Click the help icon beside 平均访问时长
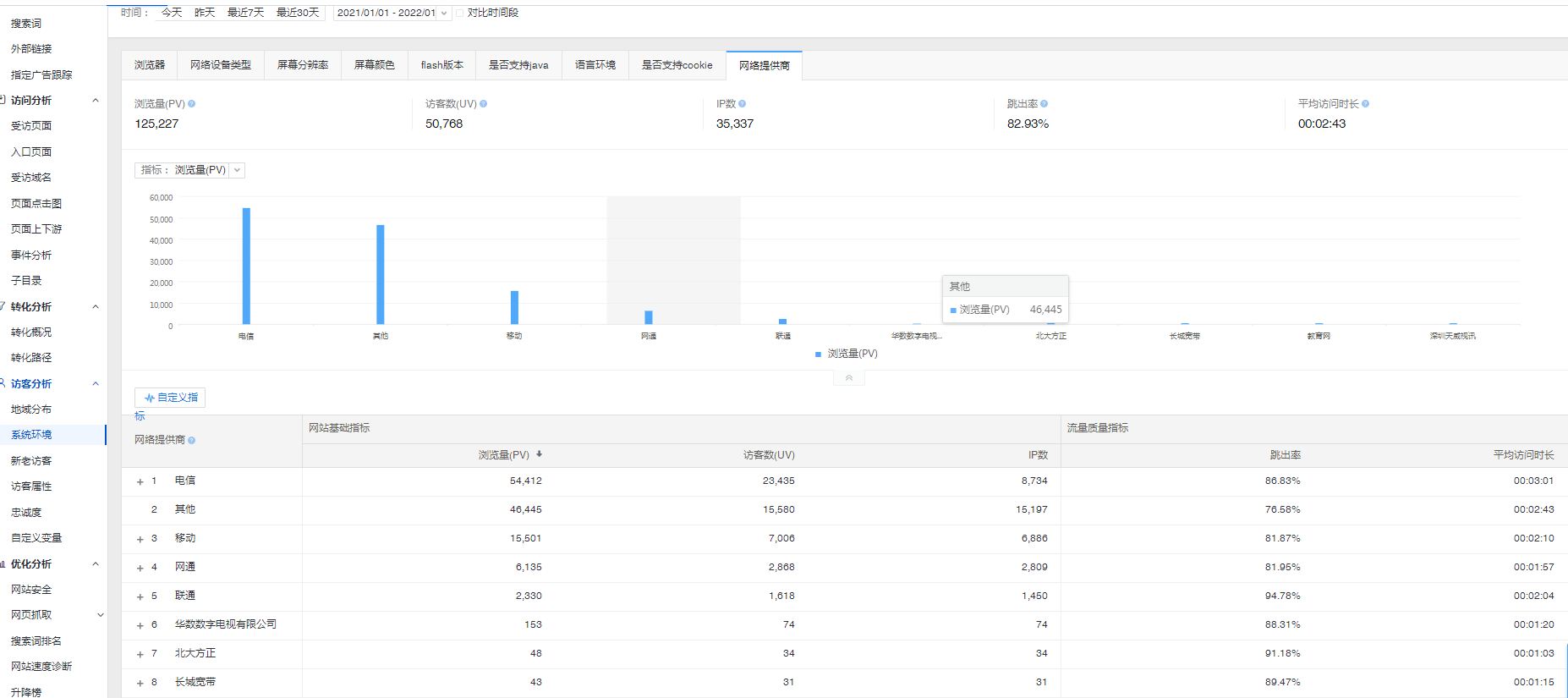Image resolution: width=1568 pixels, height=698 pixels. (x=1366, y=104)
